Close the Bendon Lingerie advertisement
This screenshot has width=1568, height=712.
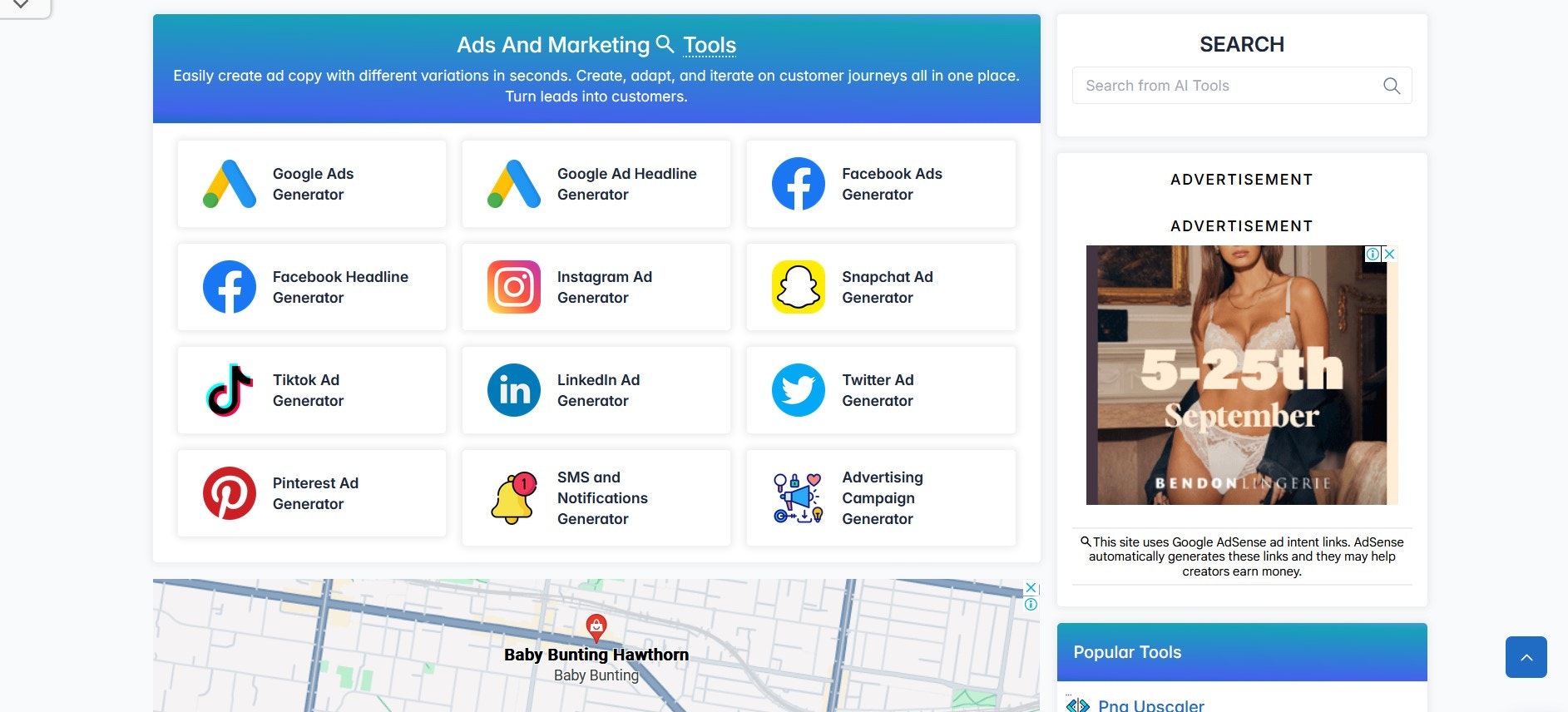pyautogui.click(x=1389, y=254)
